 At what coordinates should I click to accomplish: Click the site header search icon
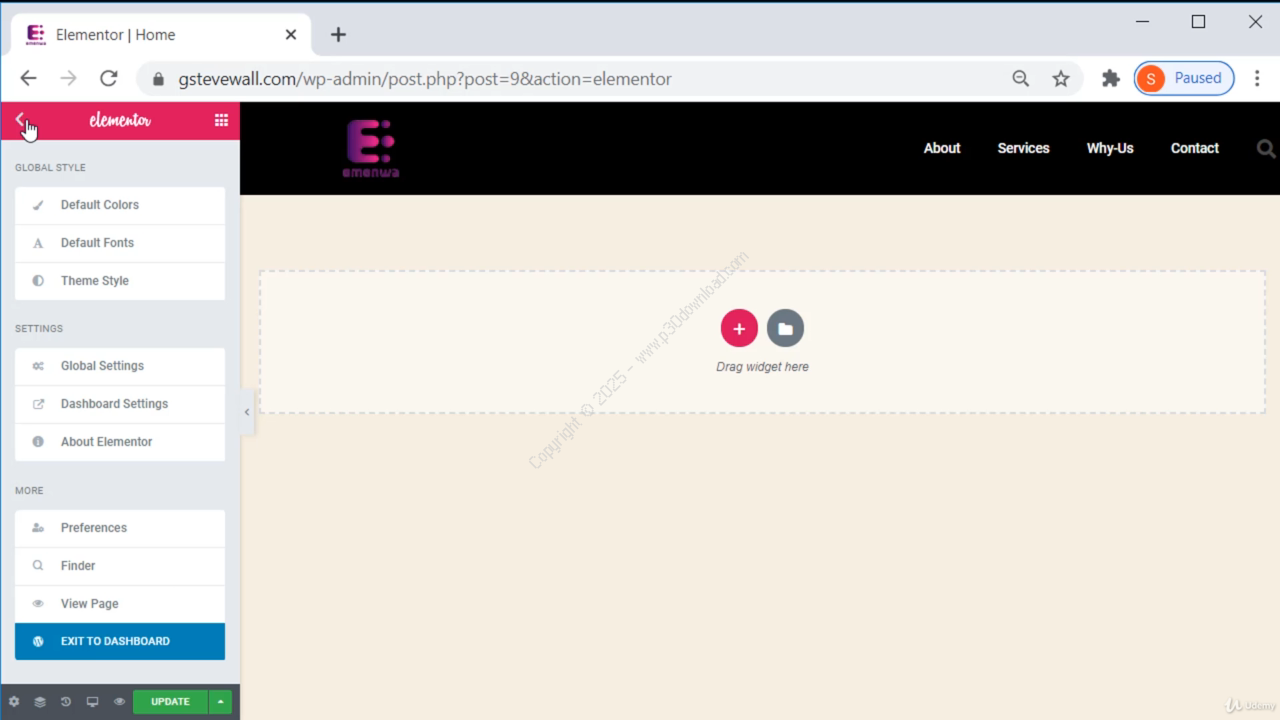coord(1266,149)
